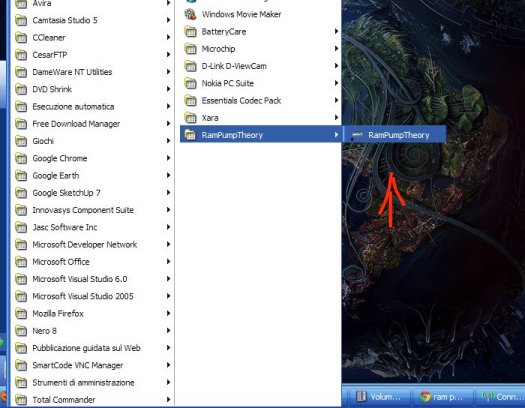This screenshot has height=408, width=525.
Task: Click the Total Commander folder icon
Action: [21, 400]
